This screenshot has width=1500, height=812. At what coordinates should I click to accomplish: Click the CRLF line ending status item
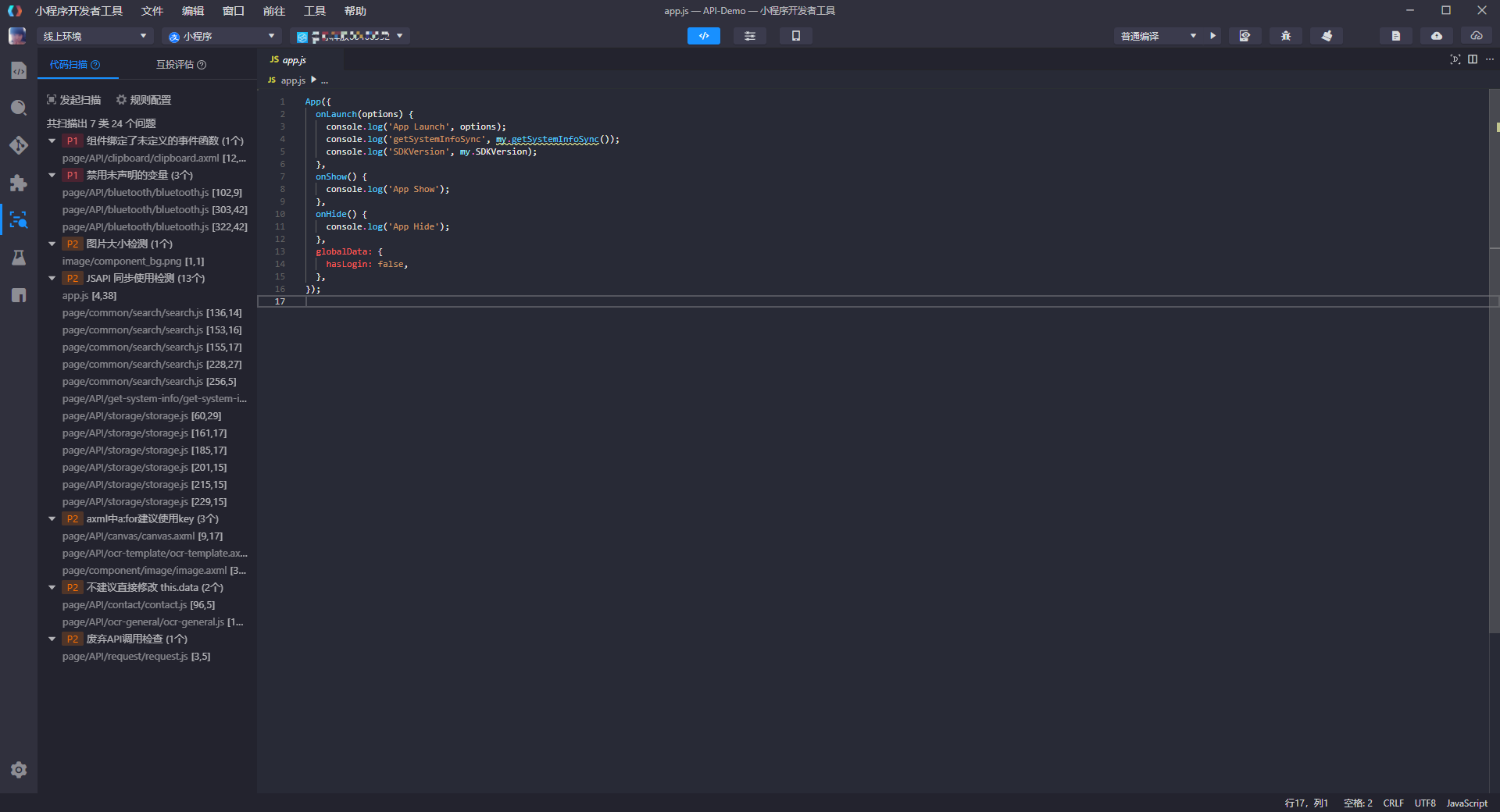pyautogui.click(x=1393, y=803)
